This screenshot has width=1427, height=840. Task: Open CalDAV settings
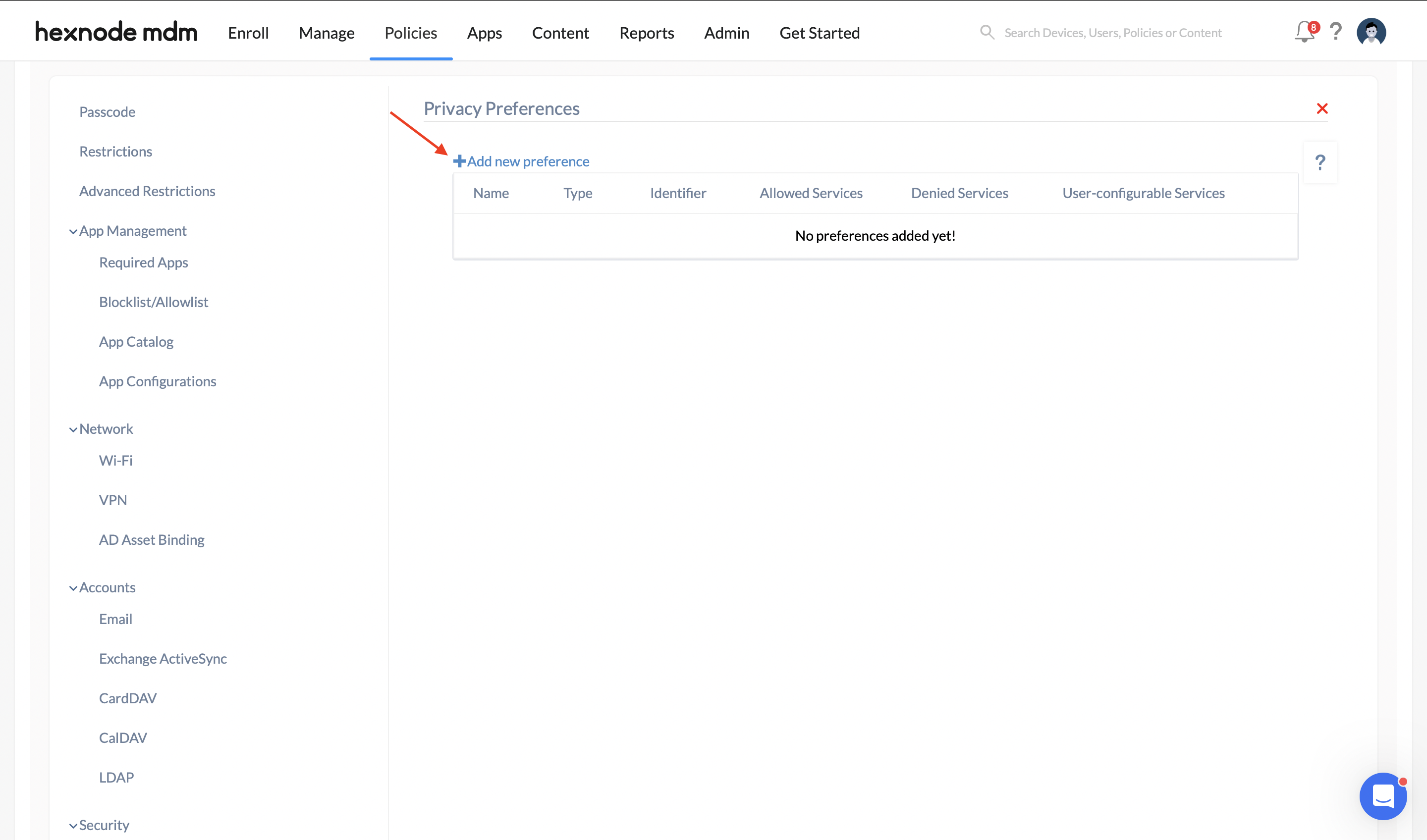(123, 737)
